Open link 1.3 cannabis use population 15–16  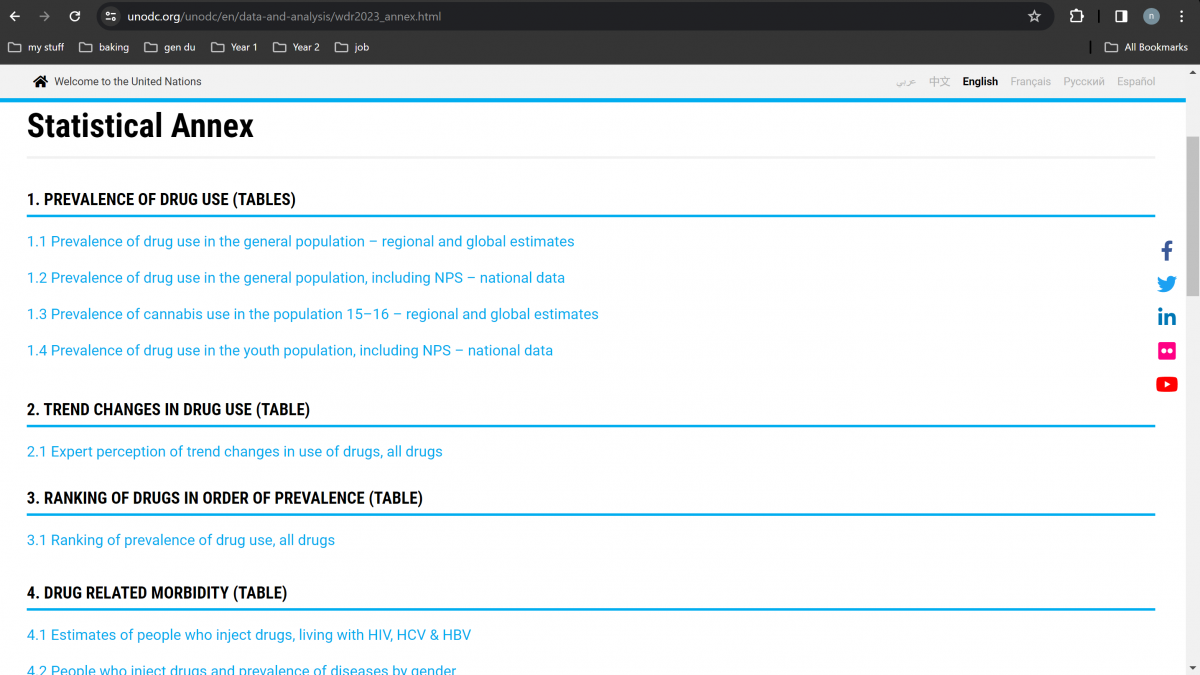(313, 314)
